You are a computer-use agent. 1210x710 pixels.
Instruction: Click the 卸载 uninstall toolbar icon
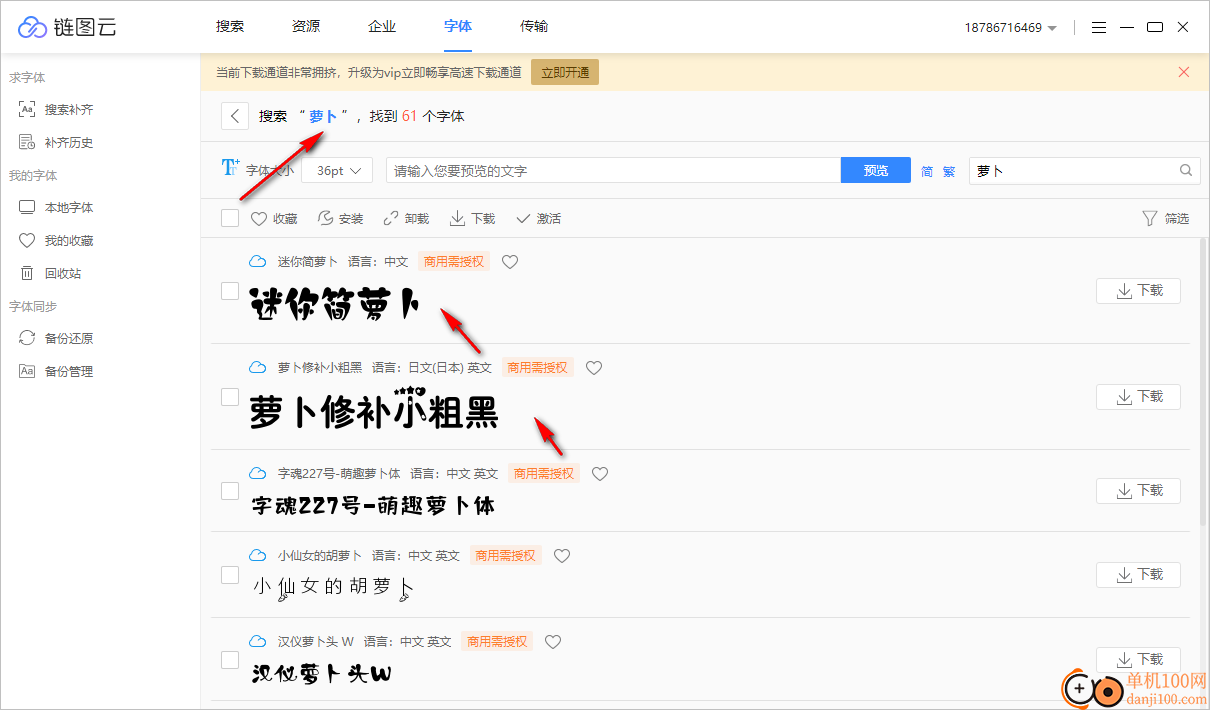click(405, 217)
